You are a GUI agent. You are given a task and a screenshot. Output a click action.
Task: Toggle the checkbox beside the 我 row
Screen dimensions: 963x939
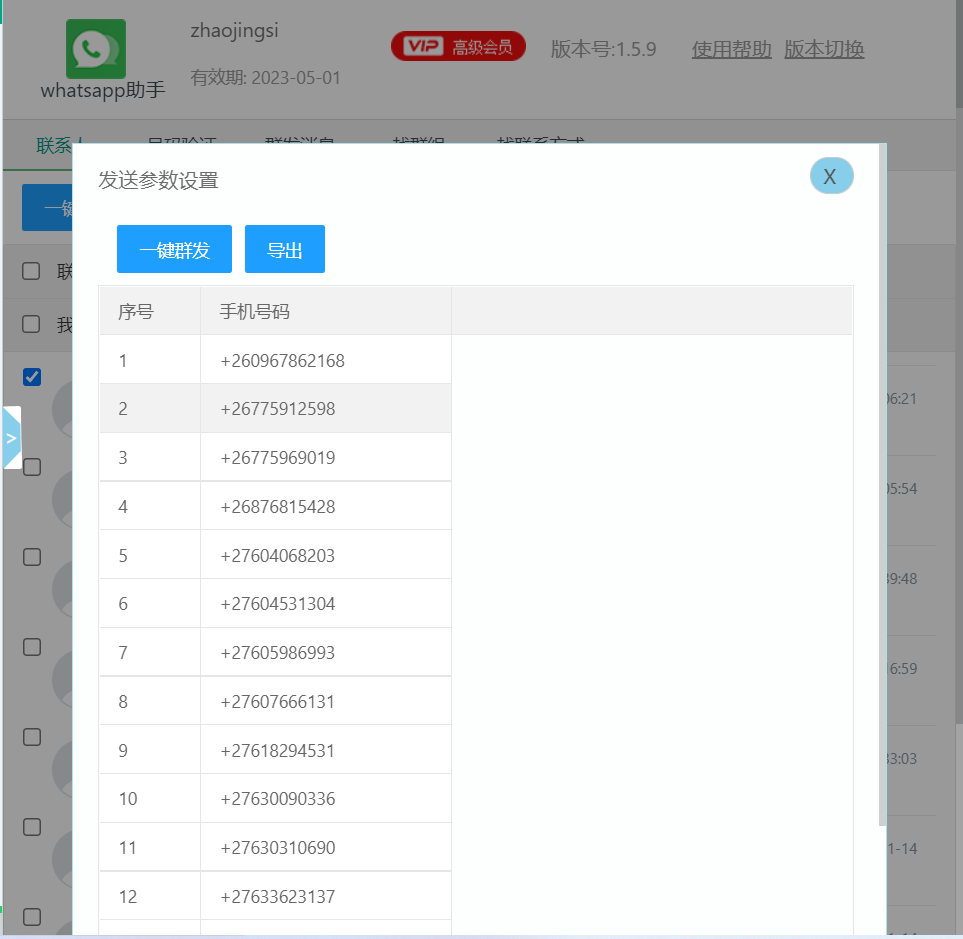[x=32, y=324]
